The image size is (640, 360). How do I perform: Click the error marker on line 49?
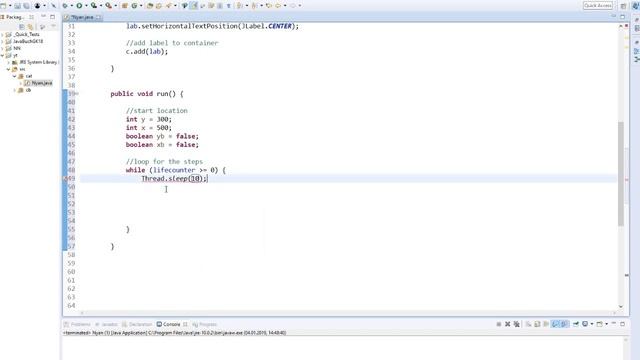pos(65,178)
